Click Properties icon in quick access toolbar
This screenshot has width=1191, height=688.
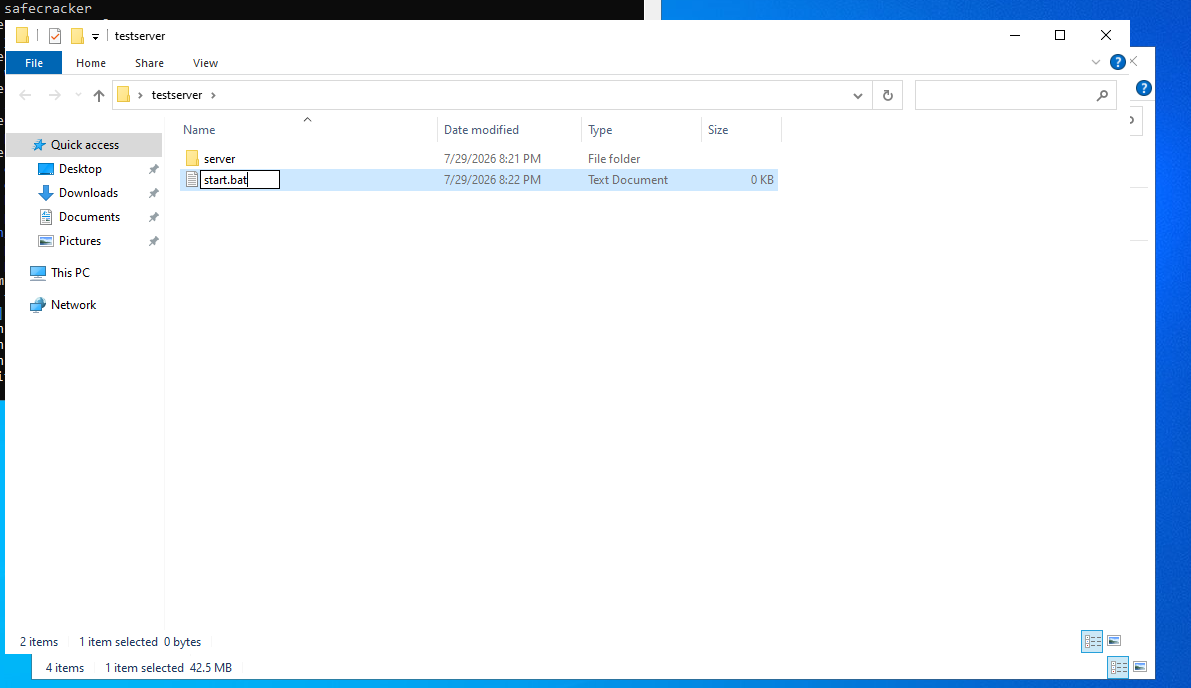(x=55, y=36)
